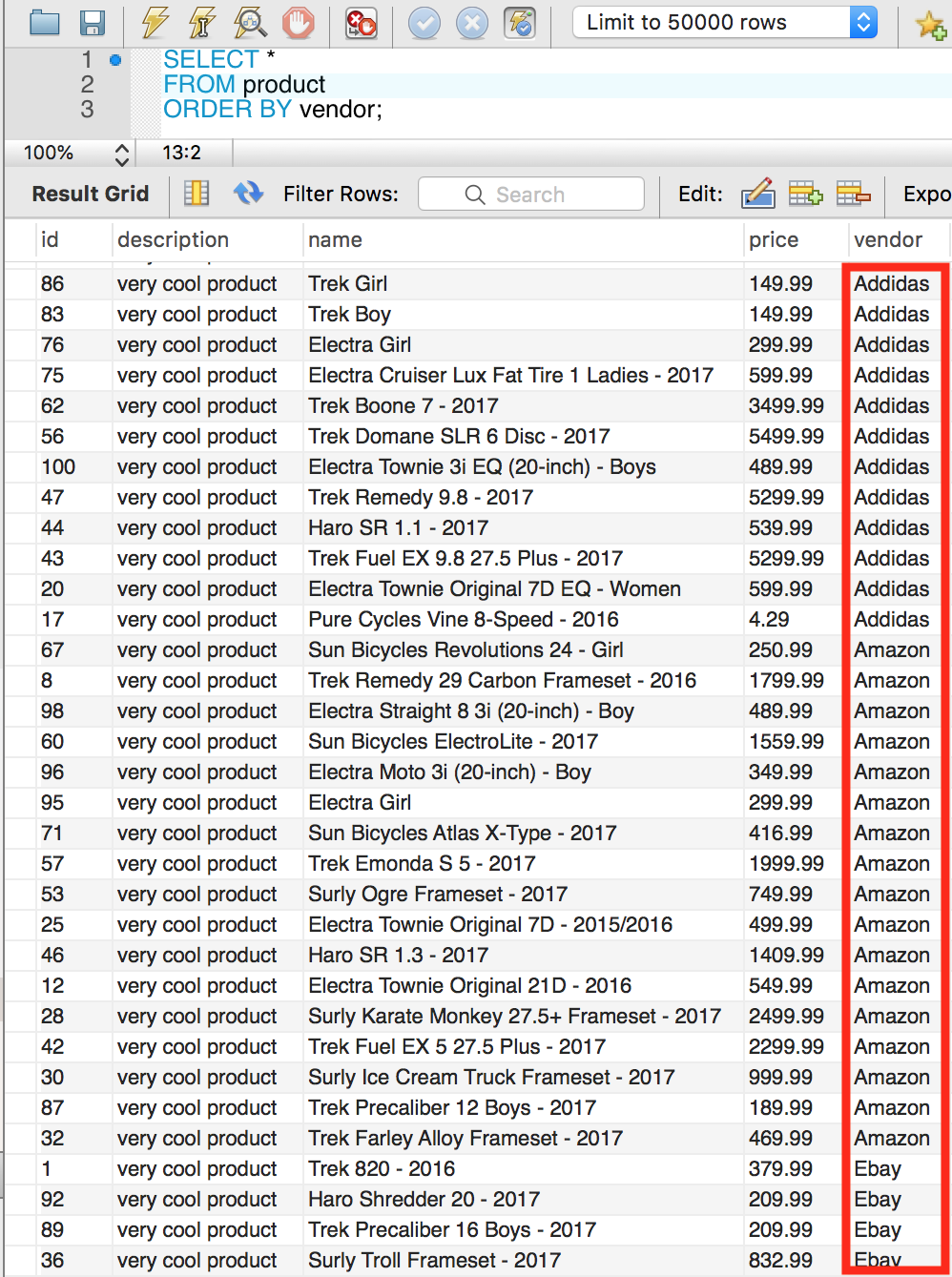Viewport: 952px width, 1277px height.
Task: Select Sun Bicycles Revolutions 24 - Girl cell
Action: [523, 649]
